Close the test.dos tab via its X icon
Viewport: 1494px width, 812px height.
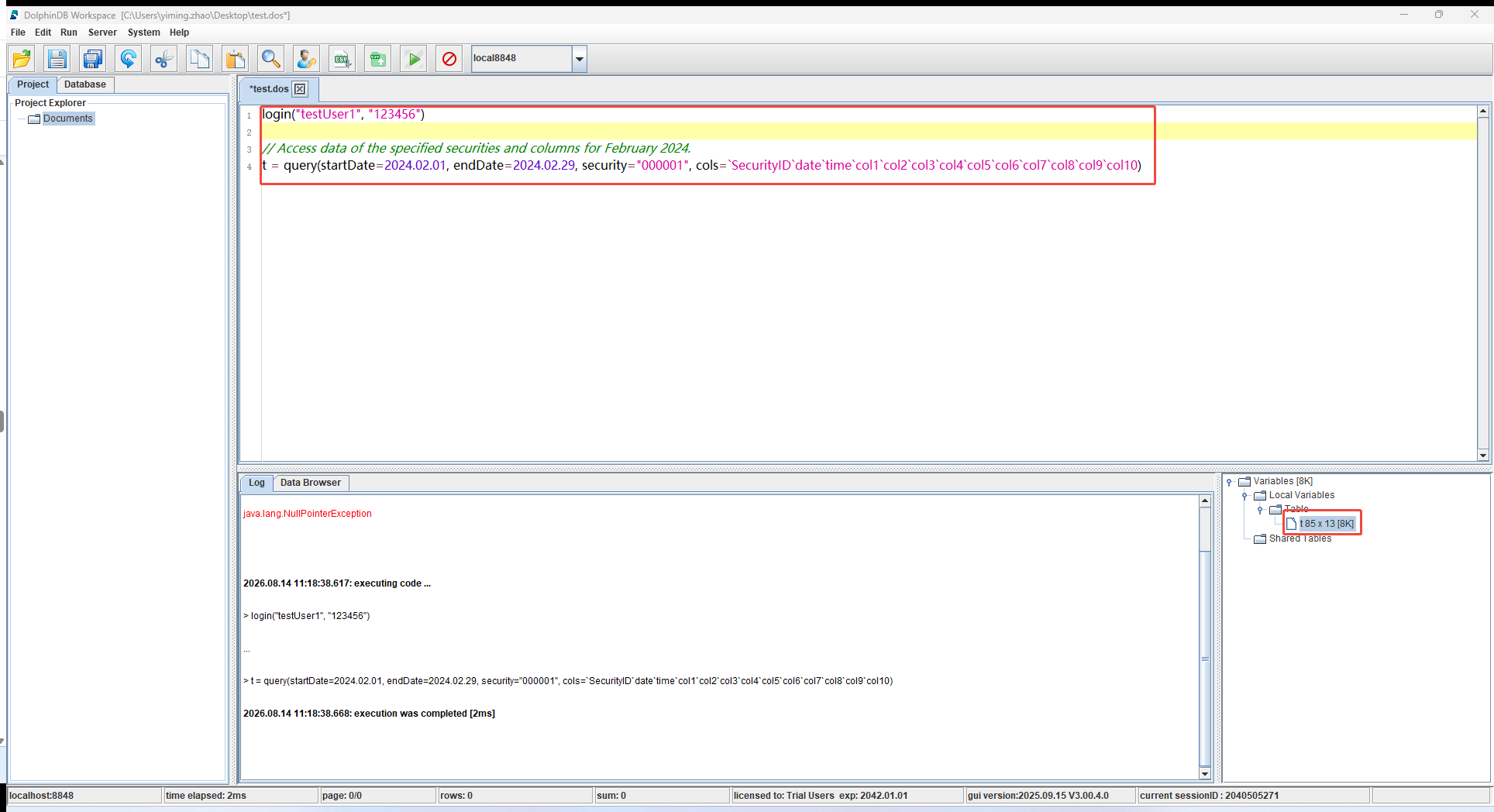click(x=300, y=89)
